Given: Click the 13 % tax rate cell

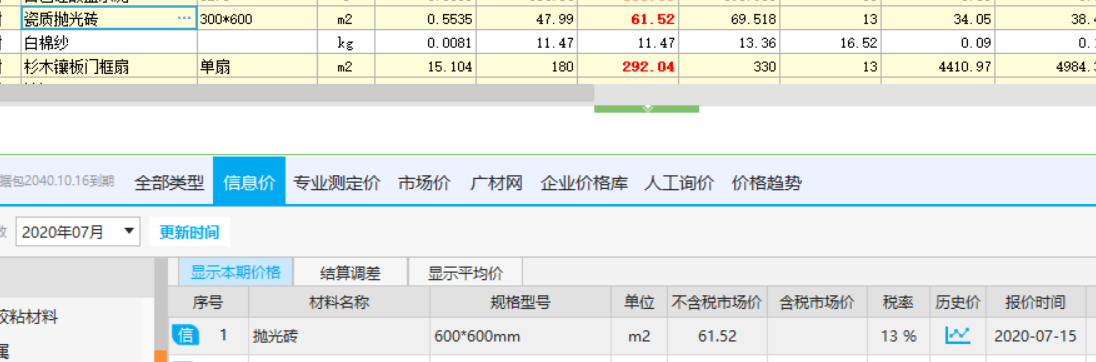Looking at the screenshot, I should pos(898,336).
